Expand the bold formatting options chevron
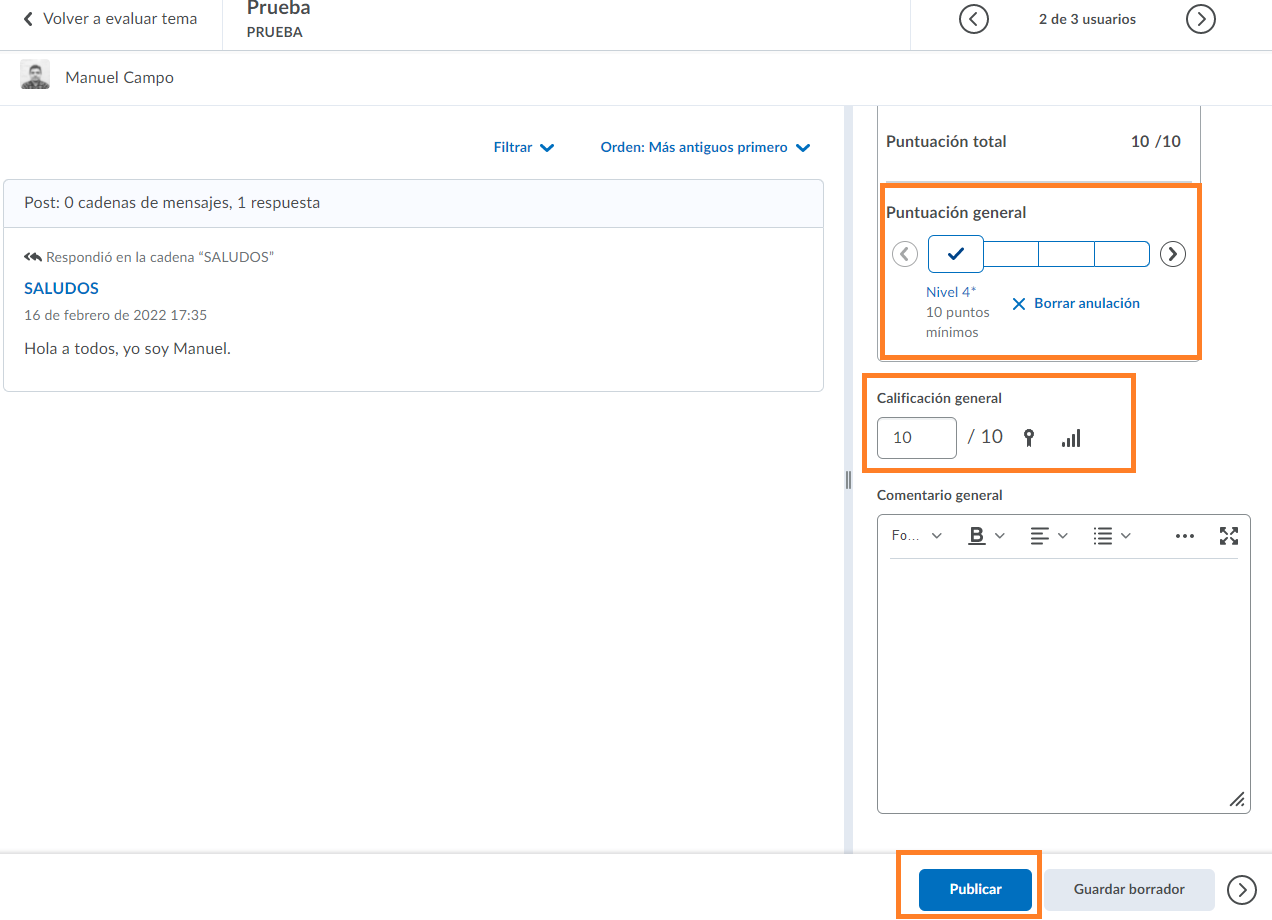The height and width of the screenshot is (920, 1272). pyautogui.click(x=999, y=536)
